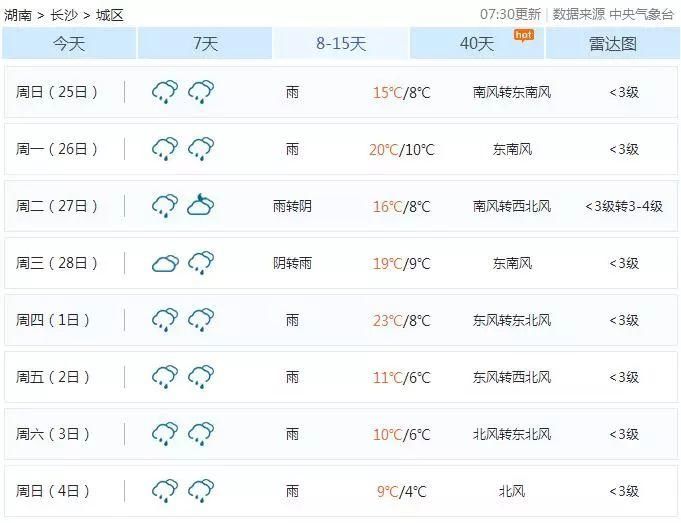
Task: Open the 40天 forecast tab
Action: (x=477, y=44)
